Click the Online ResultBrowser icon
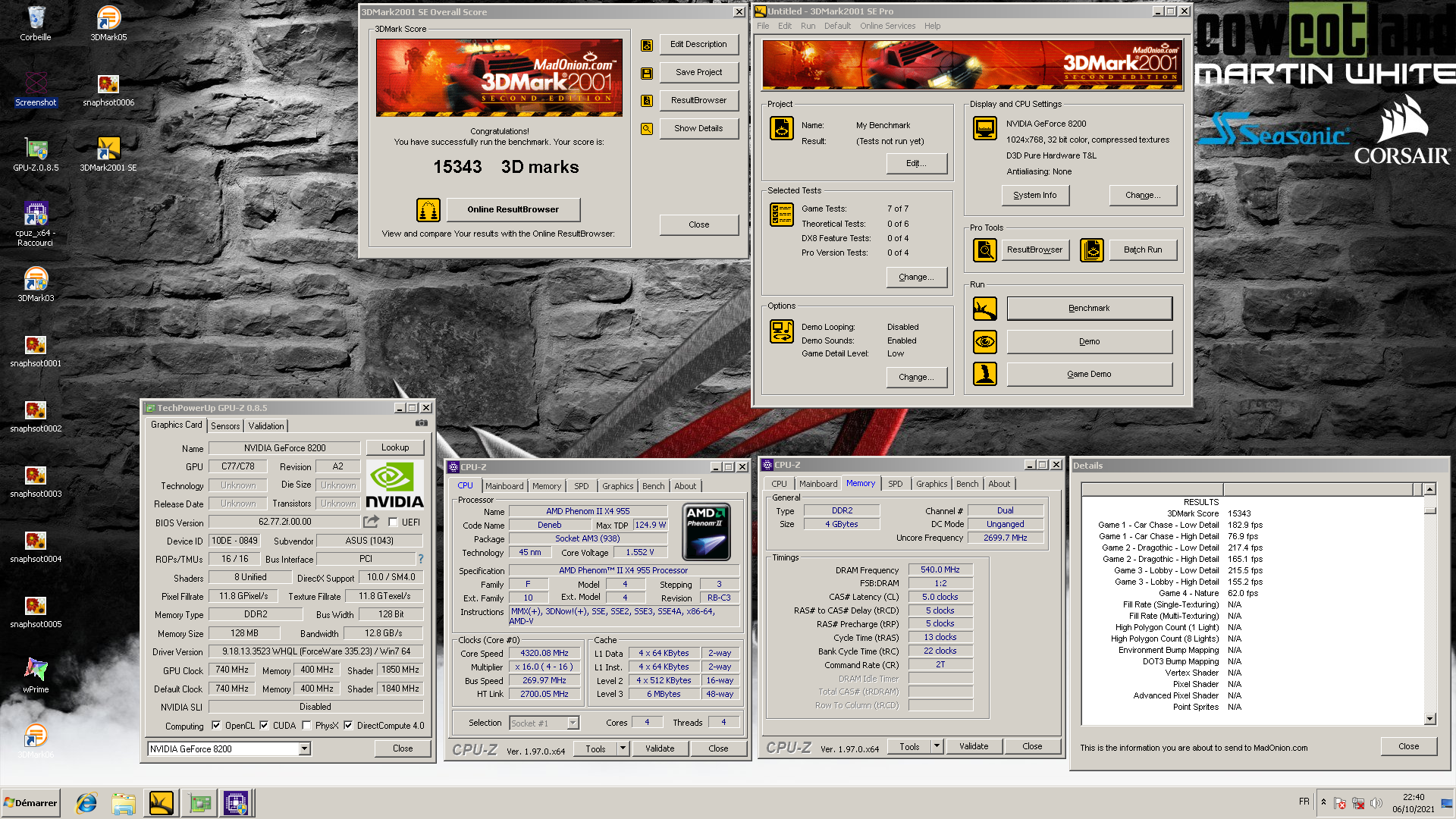 click(428, 210)
